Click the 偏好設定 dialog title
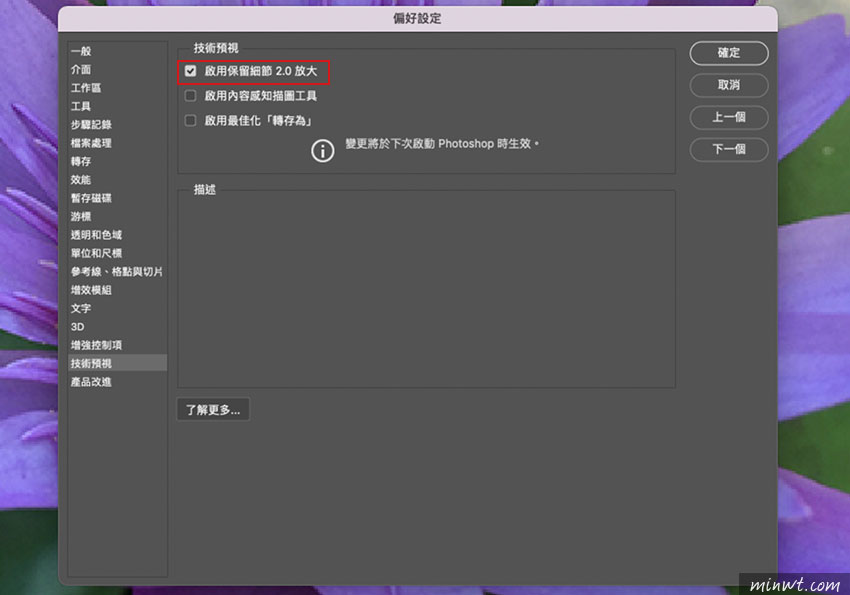This screenshot has height=595, width=850. click(417, 18)
